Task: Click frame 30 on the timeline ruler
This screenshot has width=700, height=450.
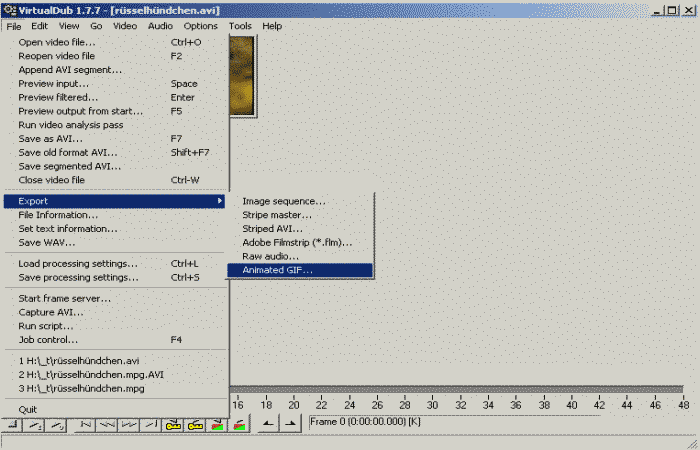Action: coord(431,405)
